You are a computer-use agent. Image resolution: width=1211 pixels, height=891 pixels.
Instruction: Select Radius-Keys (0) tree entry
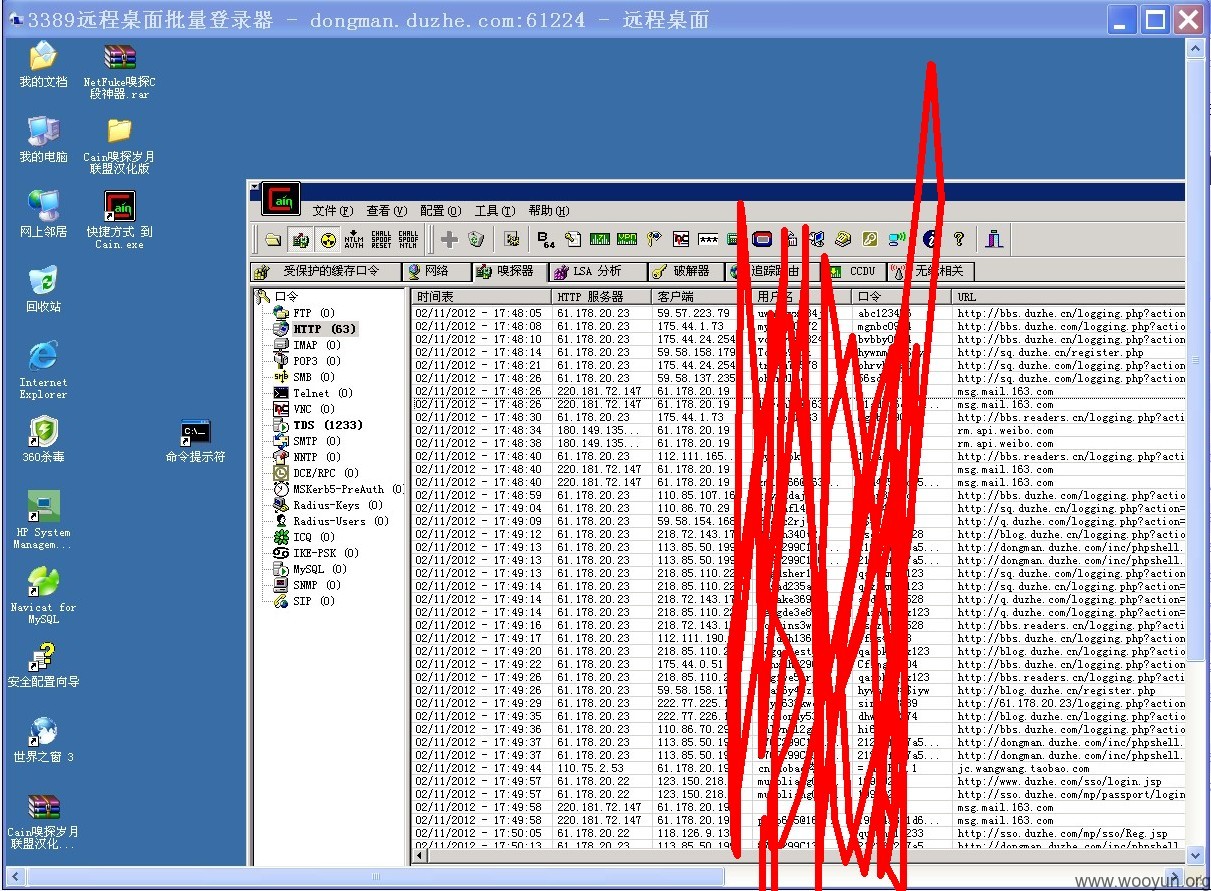(x=329, y=505)
